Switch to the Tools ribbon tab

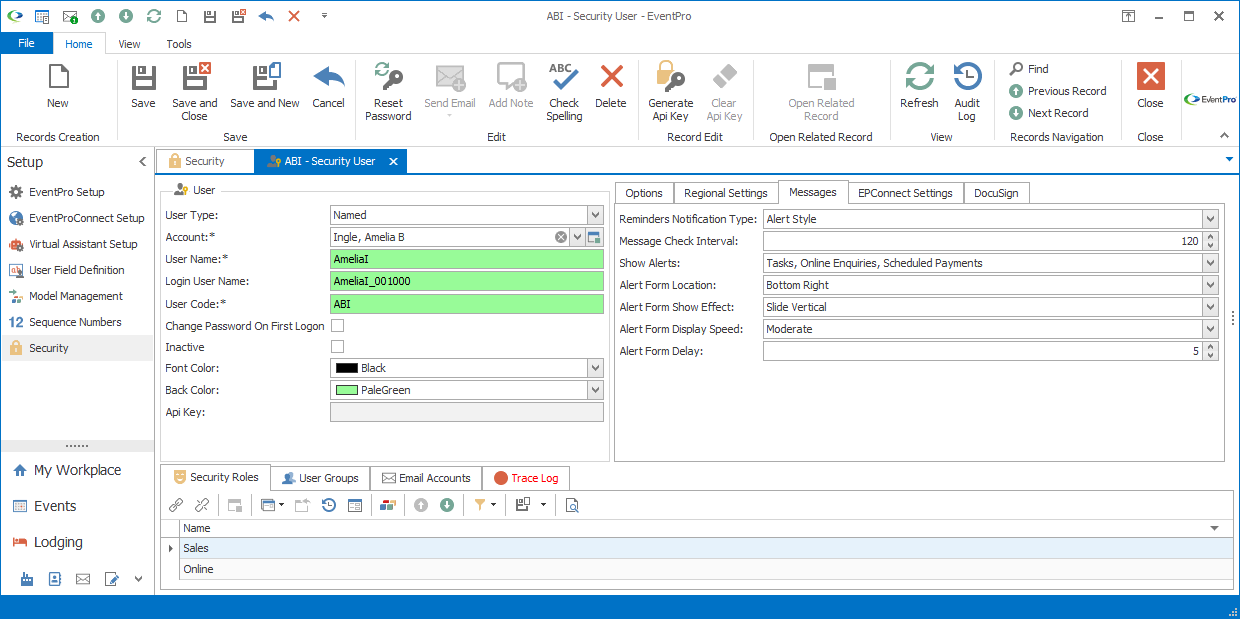coord(179,44)
